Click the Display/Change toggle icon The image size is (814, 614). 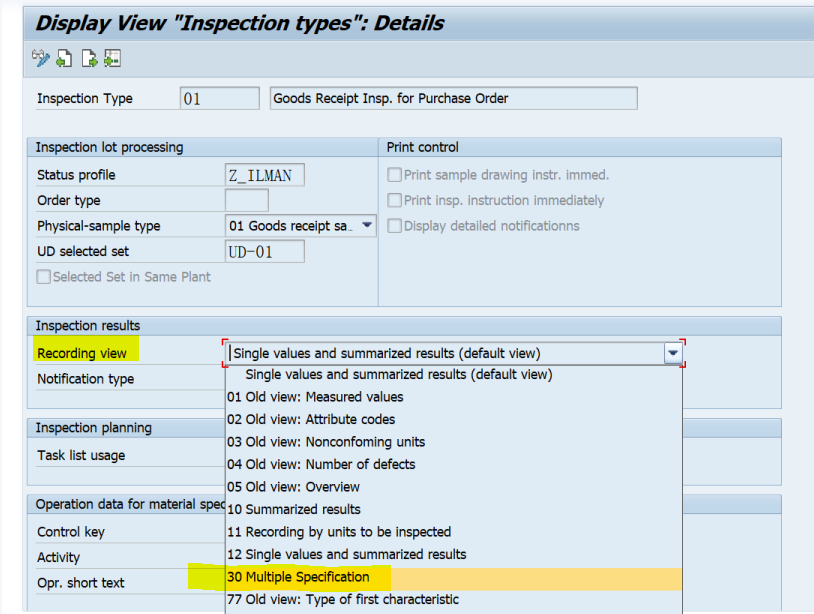point(40,58)
